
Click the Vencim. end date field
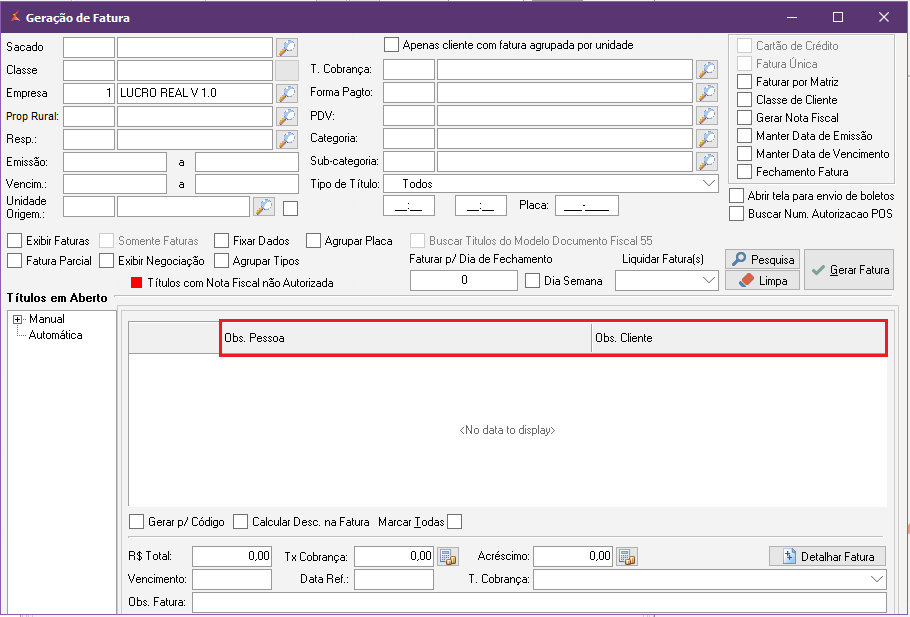[x=247, y=184]
